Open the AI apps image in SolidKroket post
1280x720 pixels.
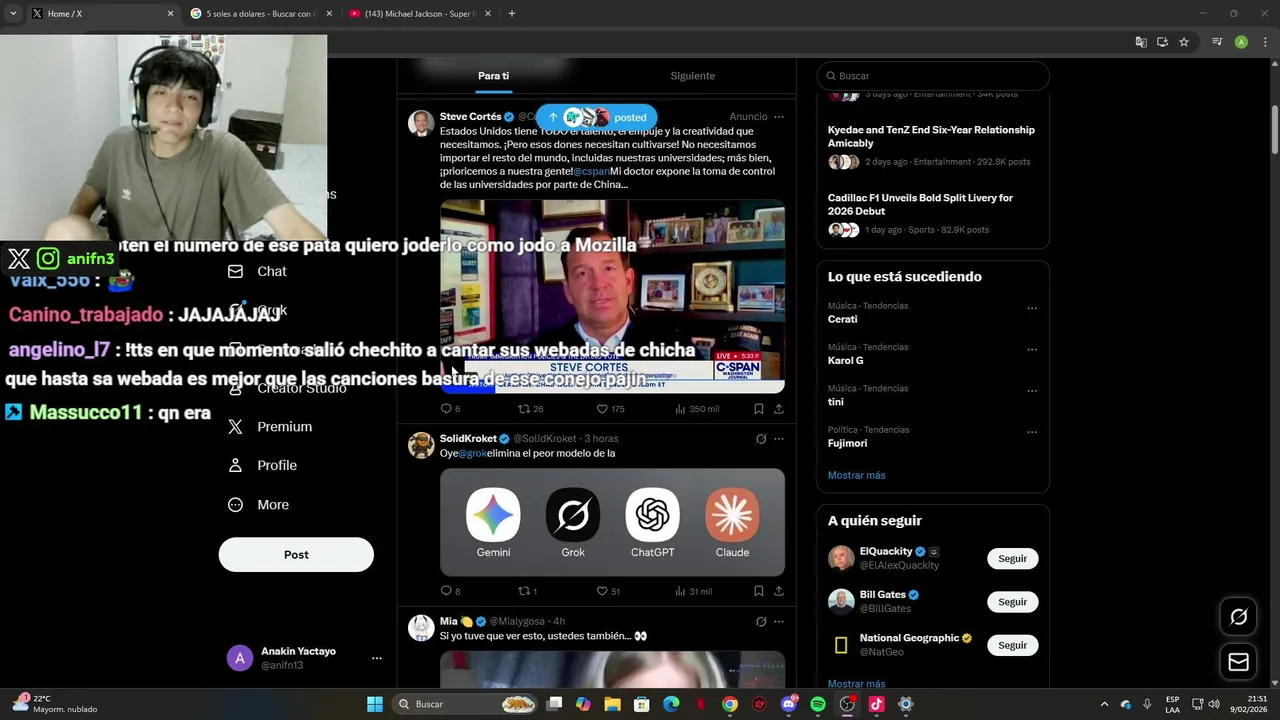[612, 523]
